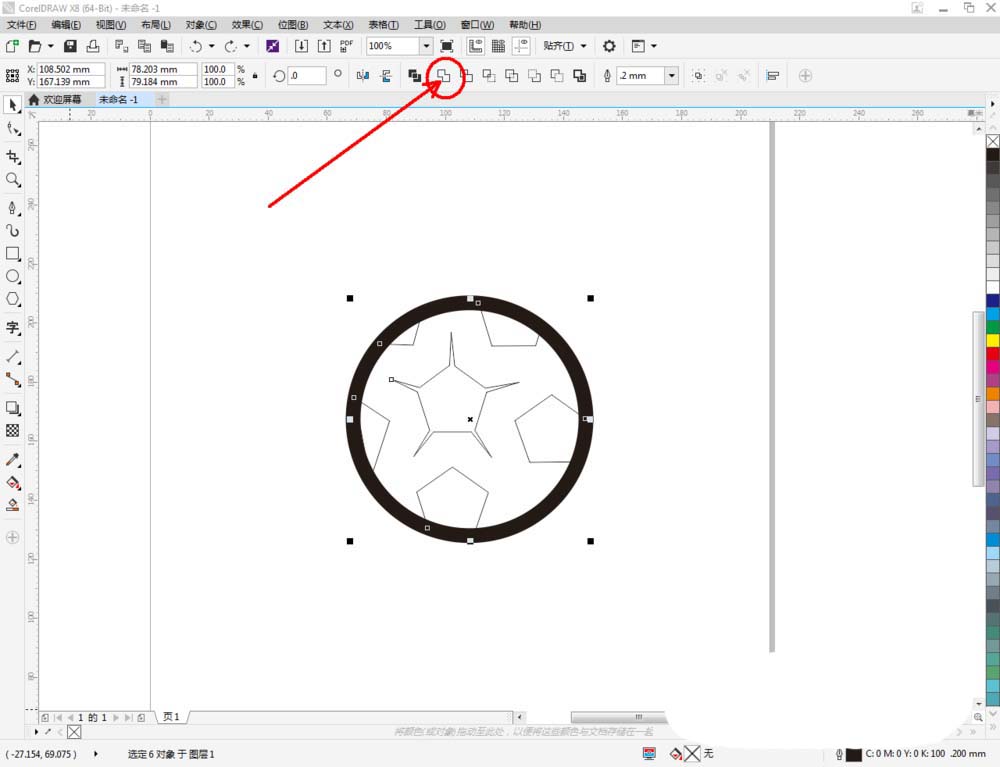The height and width of the screenshot is (767, 1000).
Task: Click the Intersect objects icon
Action: pyautogui.click(x=489, y=76)
